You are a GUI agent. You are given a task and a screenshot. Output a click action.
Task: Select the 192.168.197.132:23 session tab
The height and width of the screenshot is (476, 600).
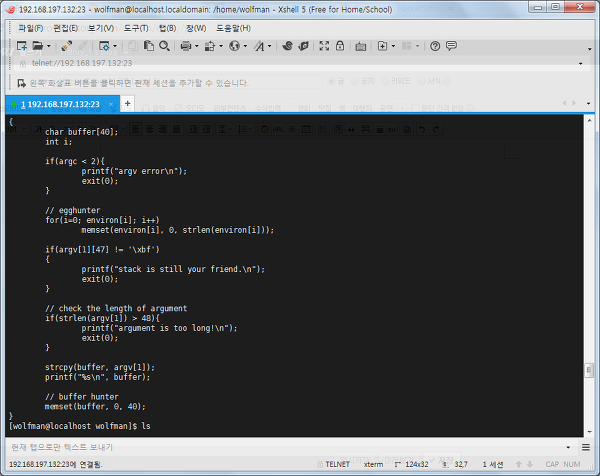(x=60, y=104)
